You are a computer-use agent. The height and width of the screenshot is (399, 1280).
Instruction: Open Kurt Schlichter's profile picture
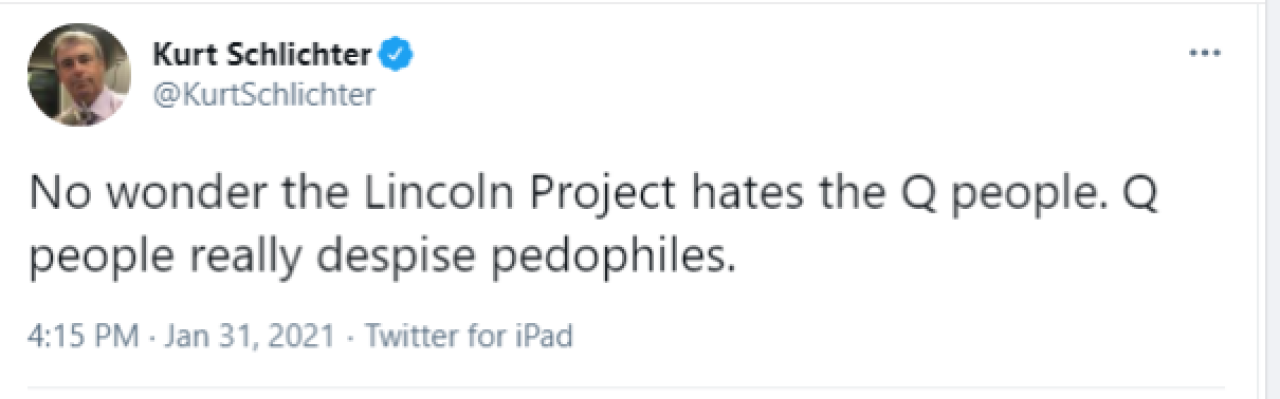tap(79, 75)
